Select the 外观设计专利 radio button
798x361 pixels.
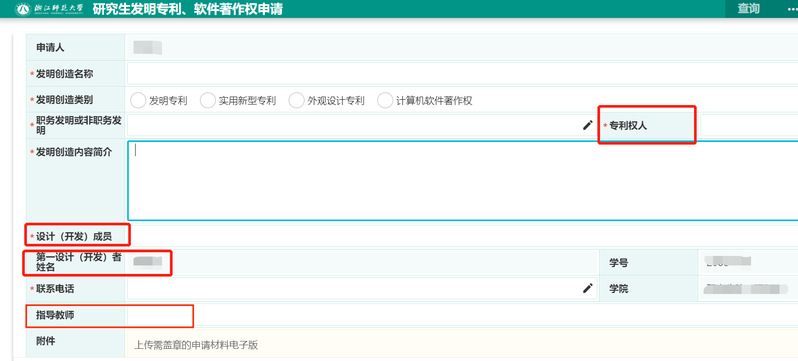[x=296, y=100]
